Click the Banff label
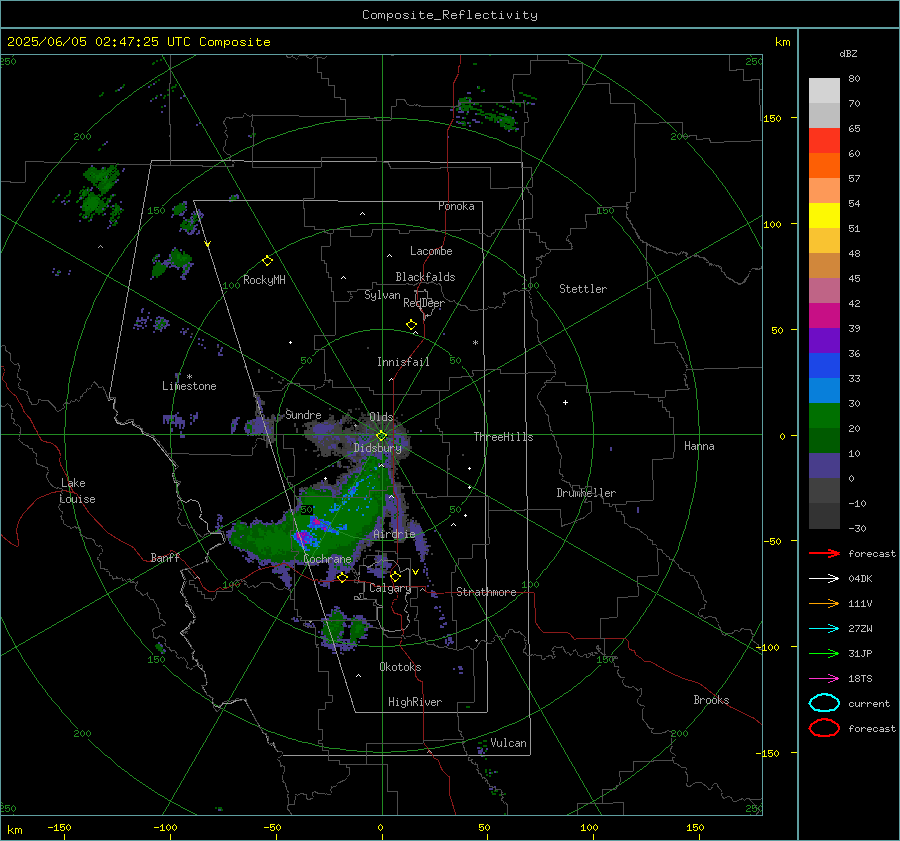The height and width of the screenshot is (841, 900). click(165, 558)
